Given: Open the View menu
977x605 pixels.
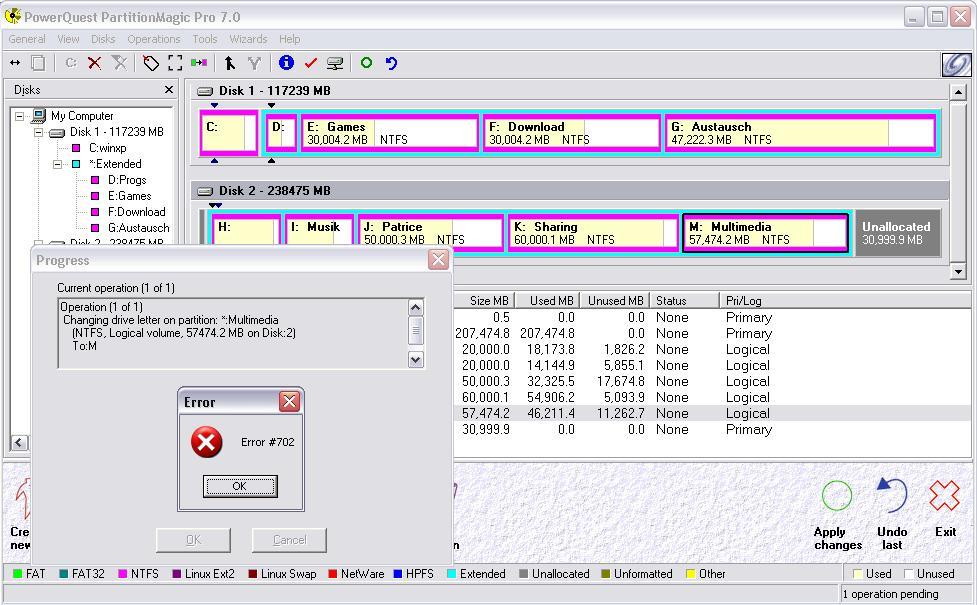Looking at the screenshot, I should [69, 39].
